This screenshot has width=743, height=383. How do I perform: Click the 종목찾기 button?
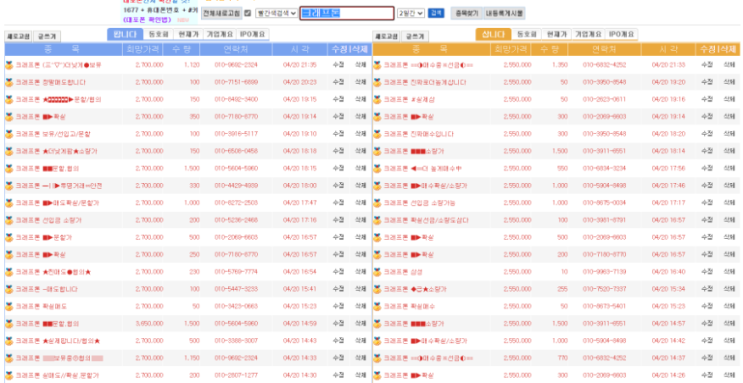pyautogui.click(x=467, y=13)
